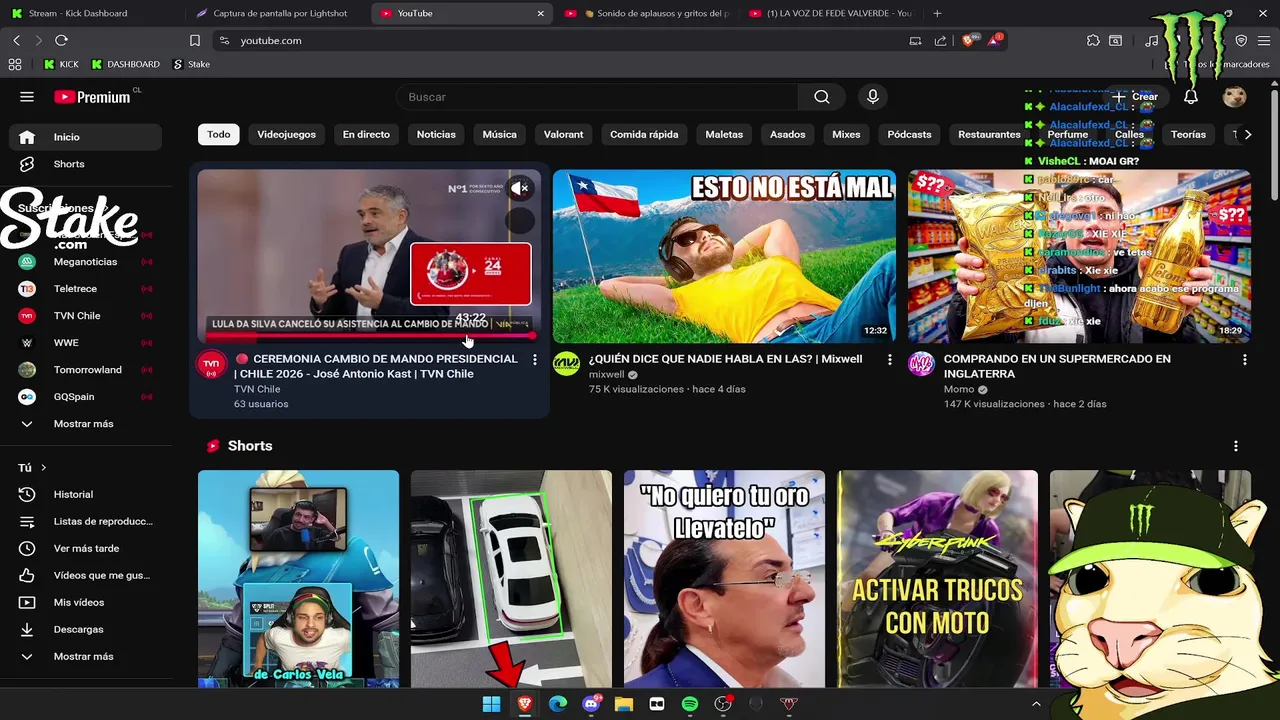Open the Brave Rewards triangle icon
This screenshot has width=1280, height=720.
(x=994, y=40)
